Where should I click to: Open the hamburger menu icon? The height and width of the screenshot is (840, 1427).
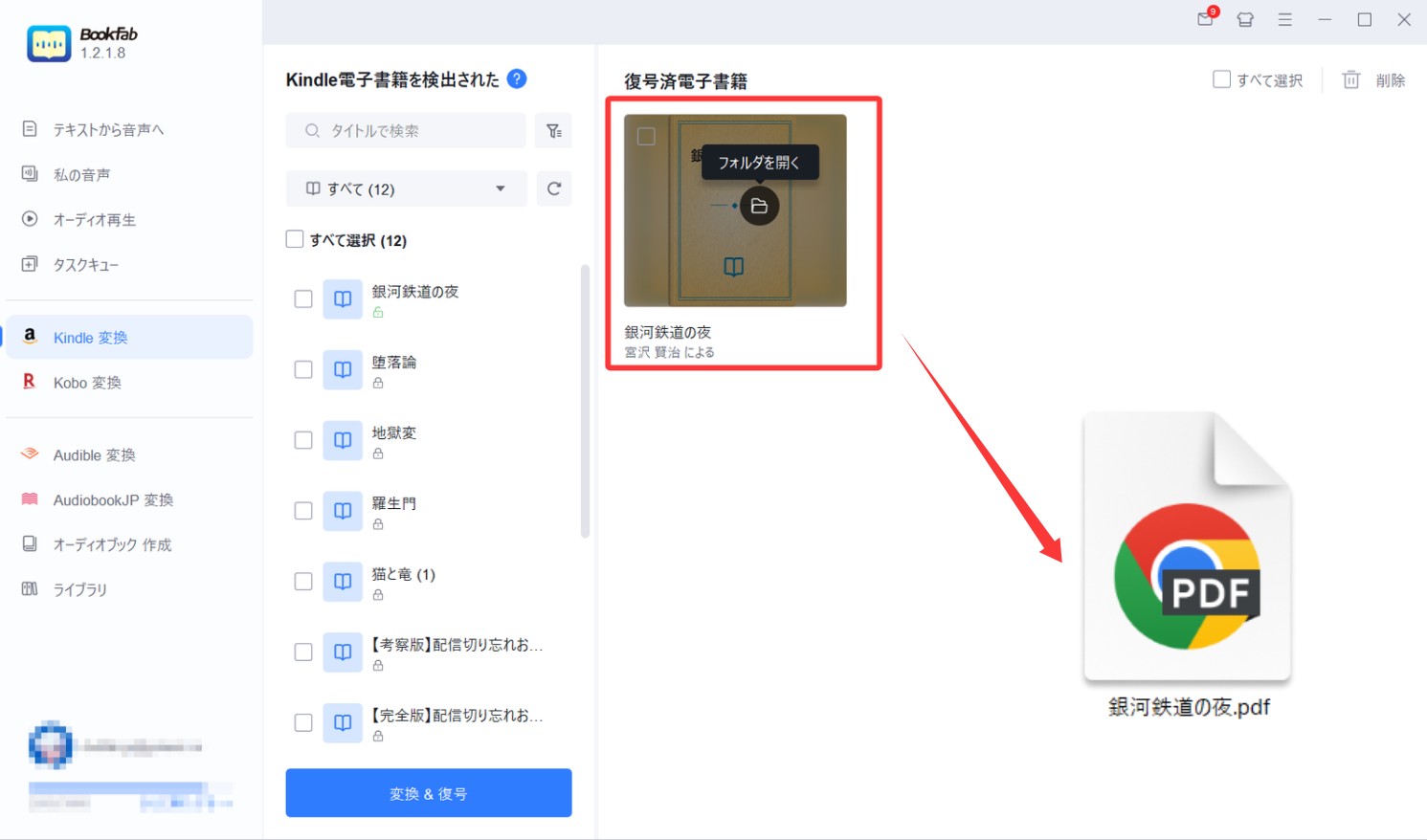click(1285, 19)
